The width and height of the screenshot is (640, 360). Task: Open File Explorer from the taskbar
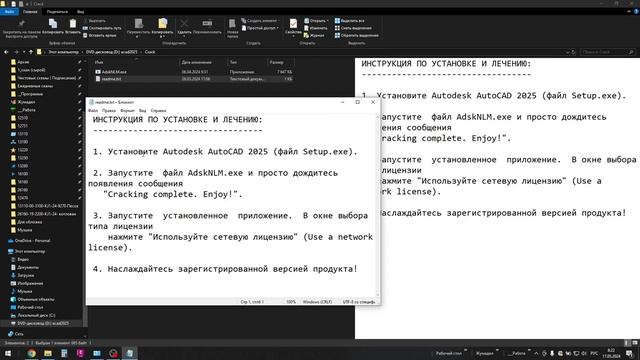pos(48,353)
